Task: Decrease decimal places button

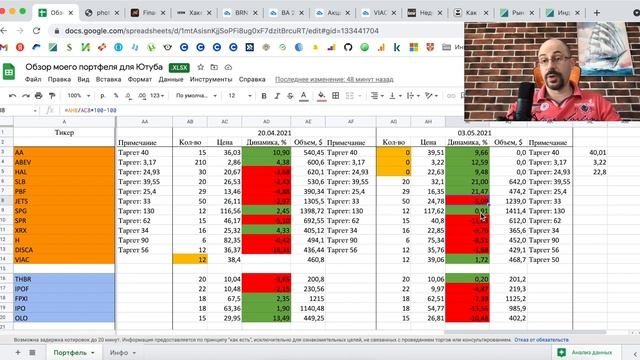Action: click(129, 96)
